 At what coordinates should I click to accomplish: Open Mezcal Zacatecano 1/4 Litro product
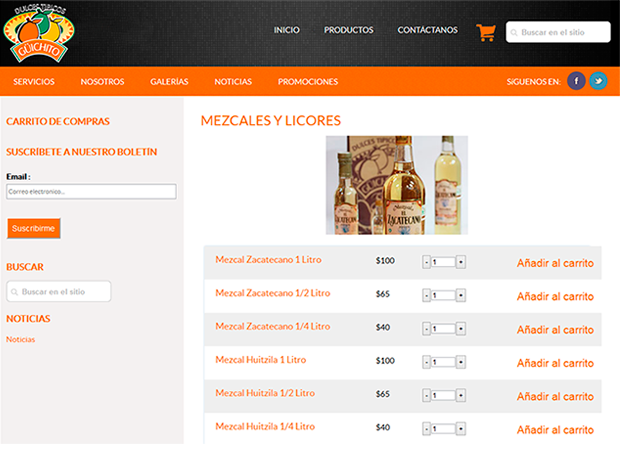click(273, 326)
